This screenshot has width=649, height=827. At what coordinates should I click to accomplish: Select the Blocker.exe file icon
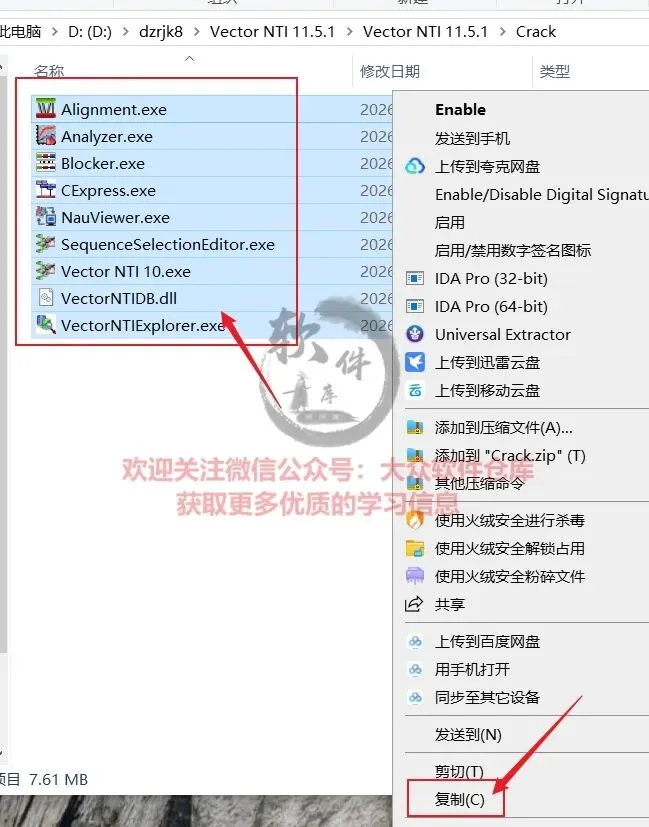coord(46,163)
